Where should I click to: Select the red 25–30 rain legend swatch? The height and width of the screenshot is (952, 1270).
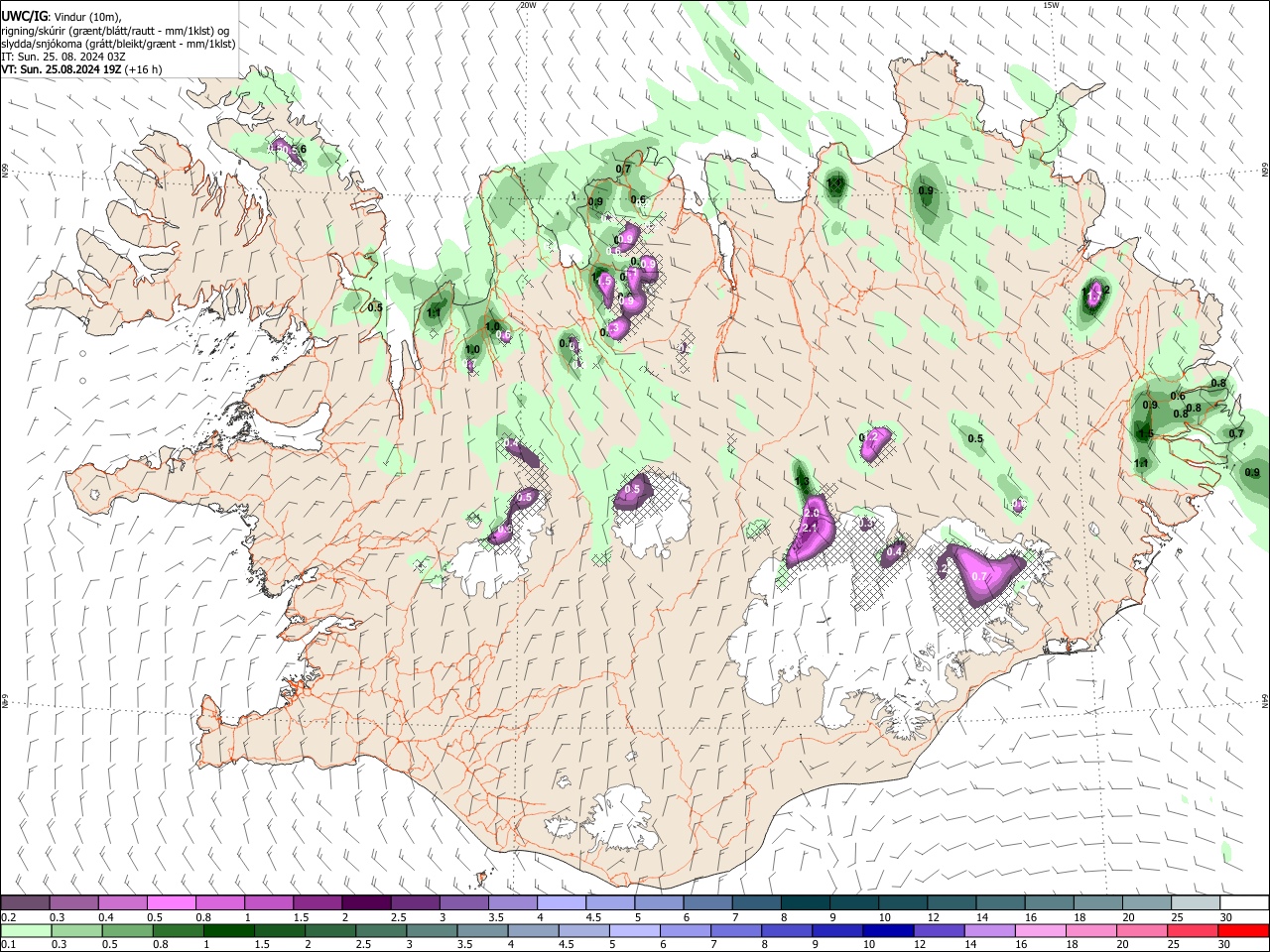[x=1191, y=930]
